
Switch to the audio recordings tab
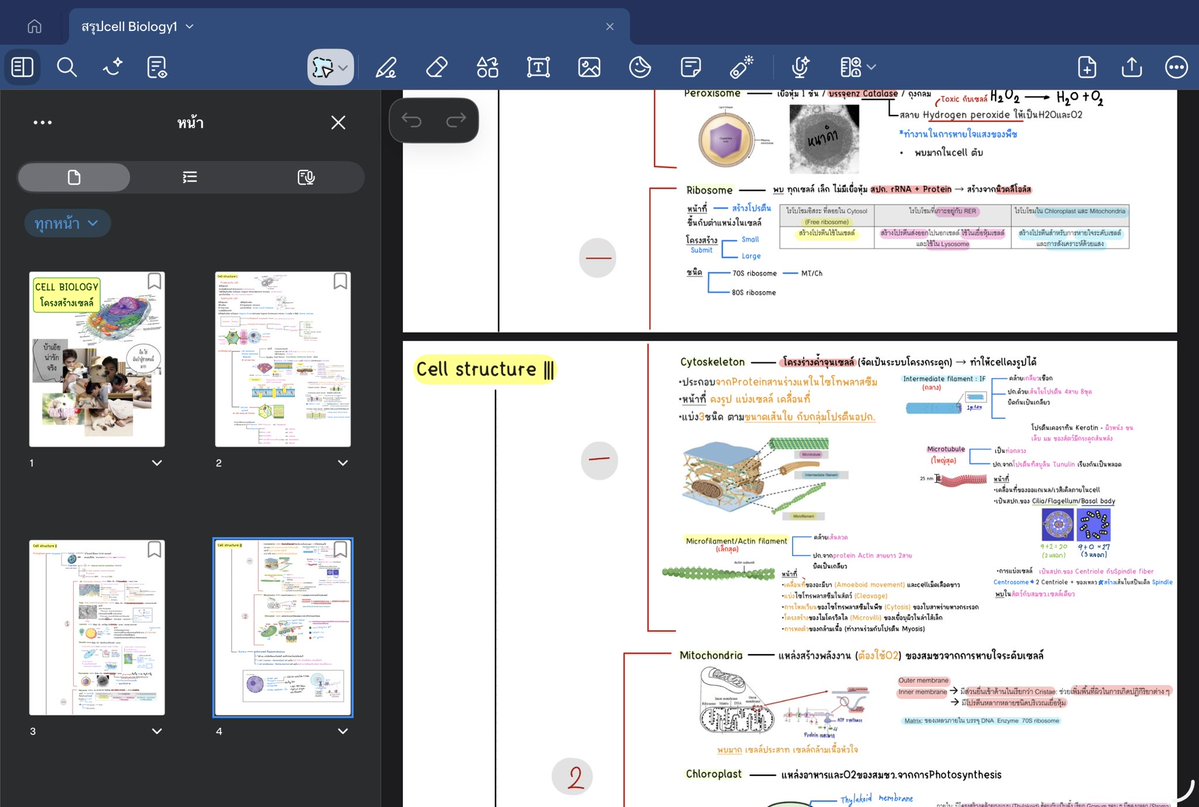pyautogui.click(x=306, y=177)
